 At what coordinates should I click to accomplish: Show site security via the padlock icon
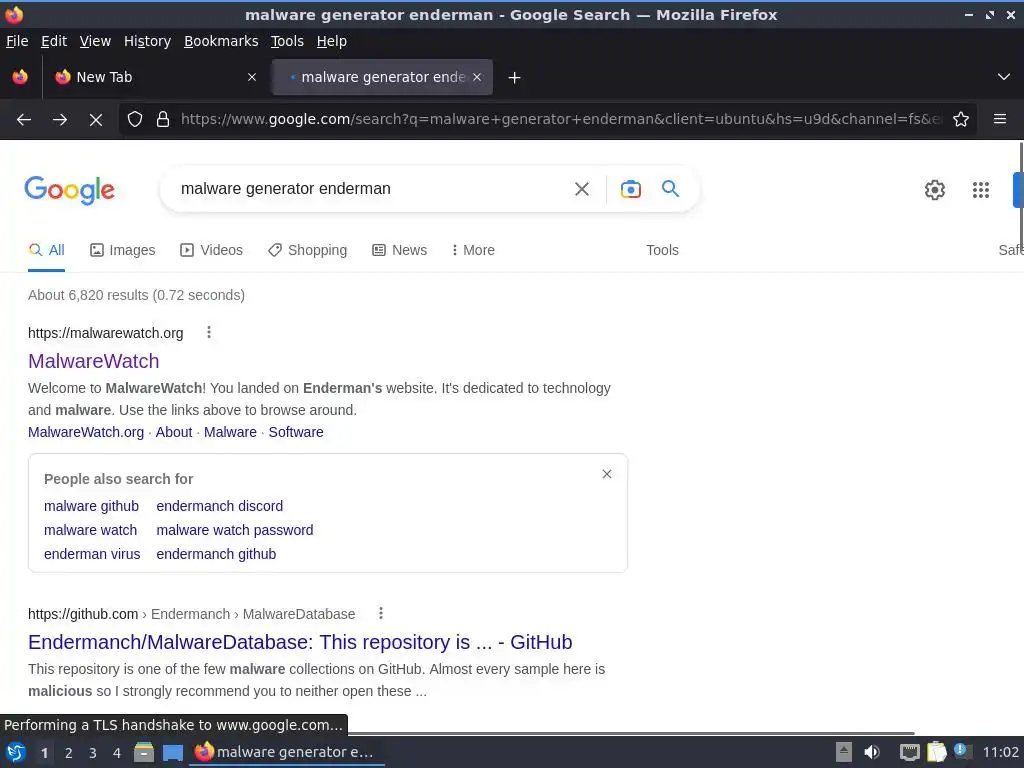pyautogui.click(x=163, y=119)
